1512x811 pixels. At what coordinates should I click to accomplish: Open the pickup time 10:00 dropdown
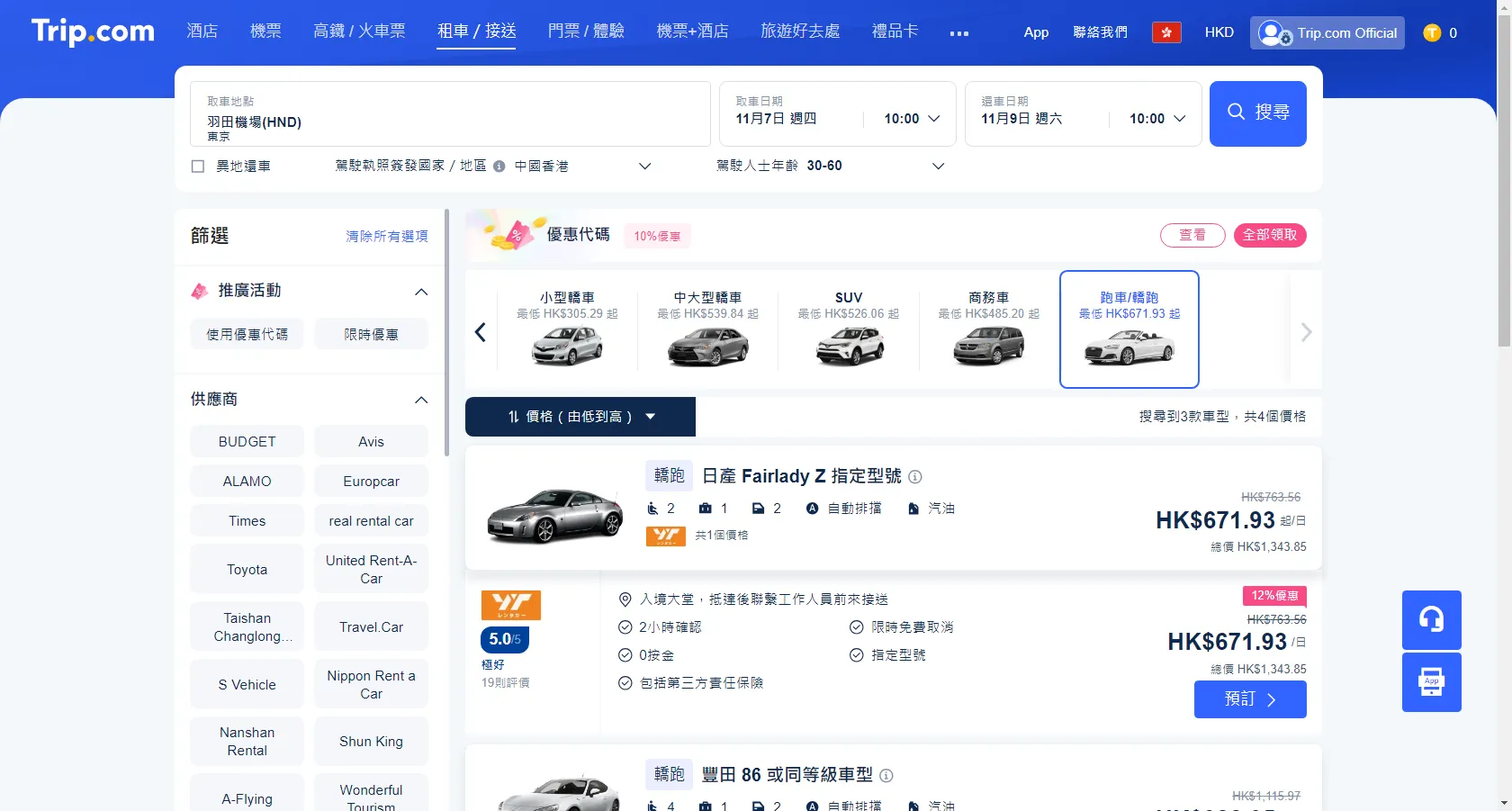tap(911, 119)
